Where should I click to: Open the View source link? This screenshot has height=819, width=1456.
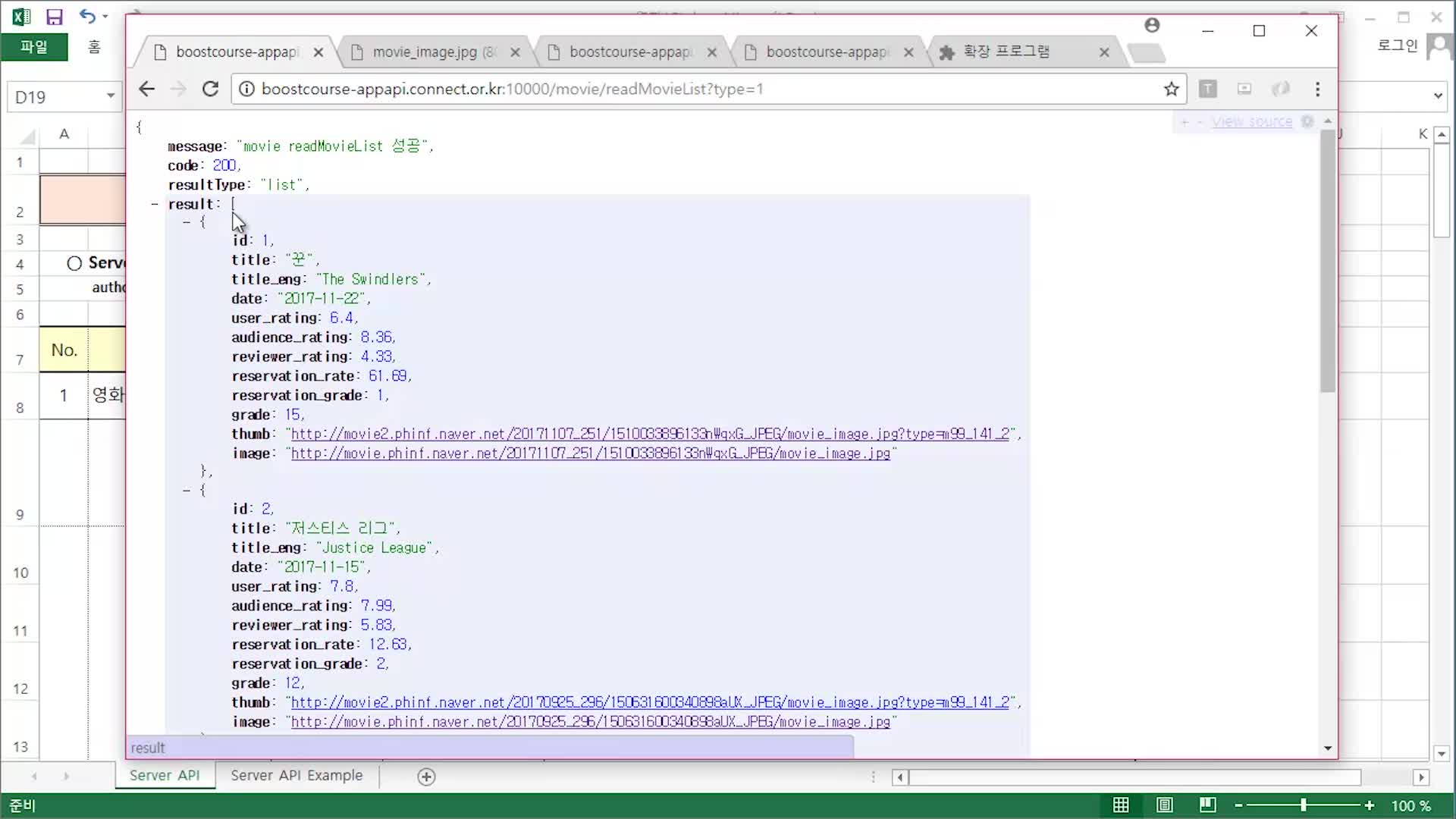pos(1251,122)
